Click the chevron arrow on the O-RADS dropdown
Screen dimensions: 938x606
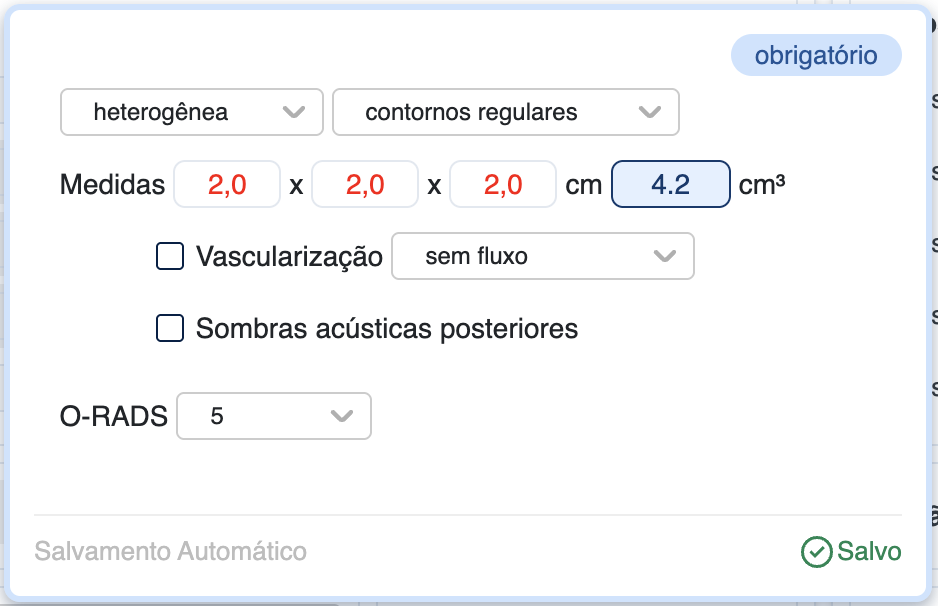pyautogui.click(x=342, y=416)
